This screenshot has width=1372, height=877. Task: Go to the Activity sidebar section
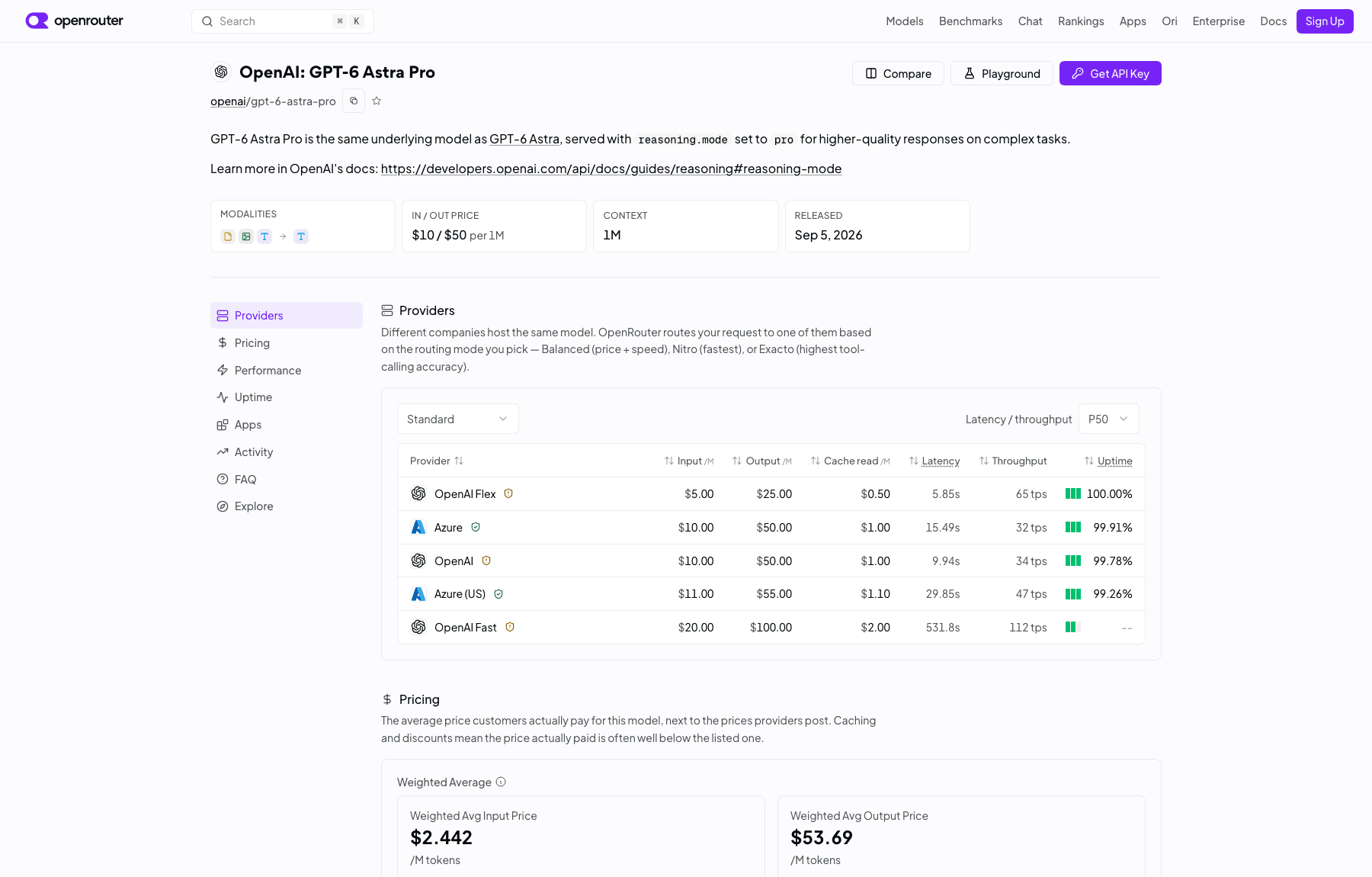[x=287, y=451]
